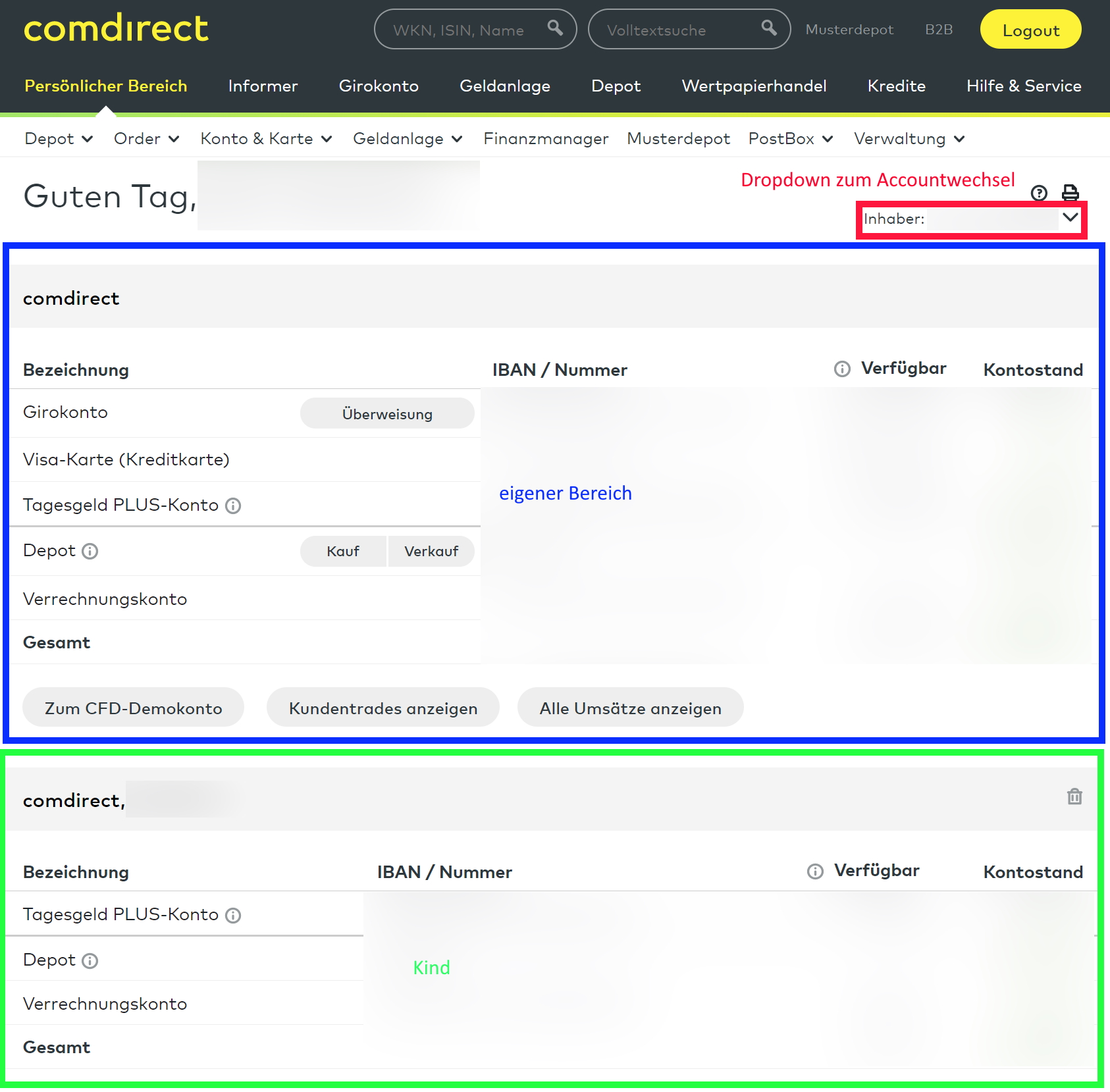Expand the PostBox dropdown menu

tap(791, 139)
